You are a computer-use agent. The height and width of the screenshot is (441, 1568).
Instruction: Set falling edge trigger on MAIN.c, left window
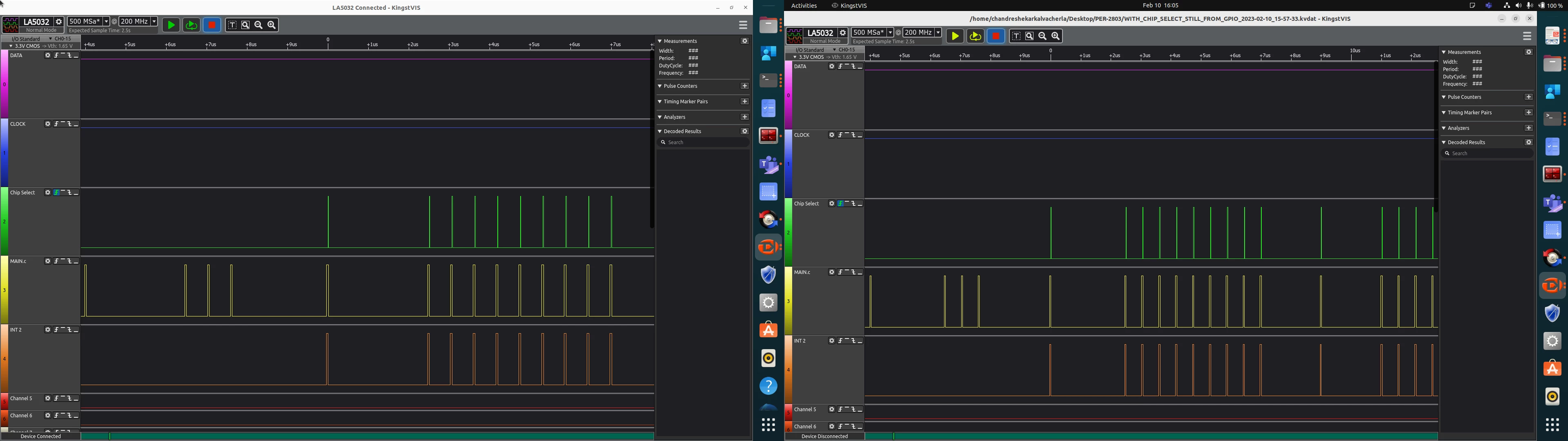69,261
